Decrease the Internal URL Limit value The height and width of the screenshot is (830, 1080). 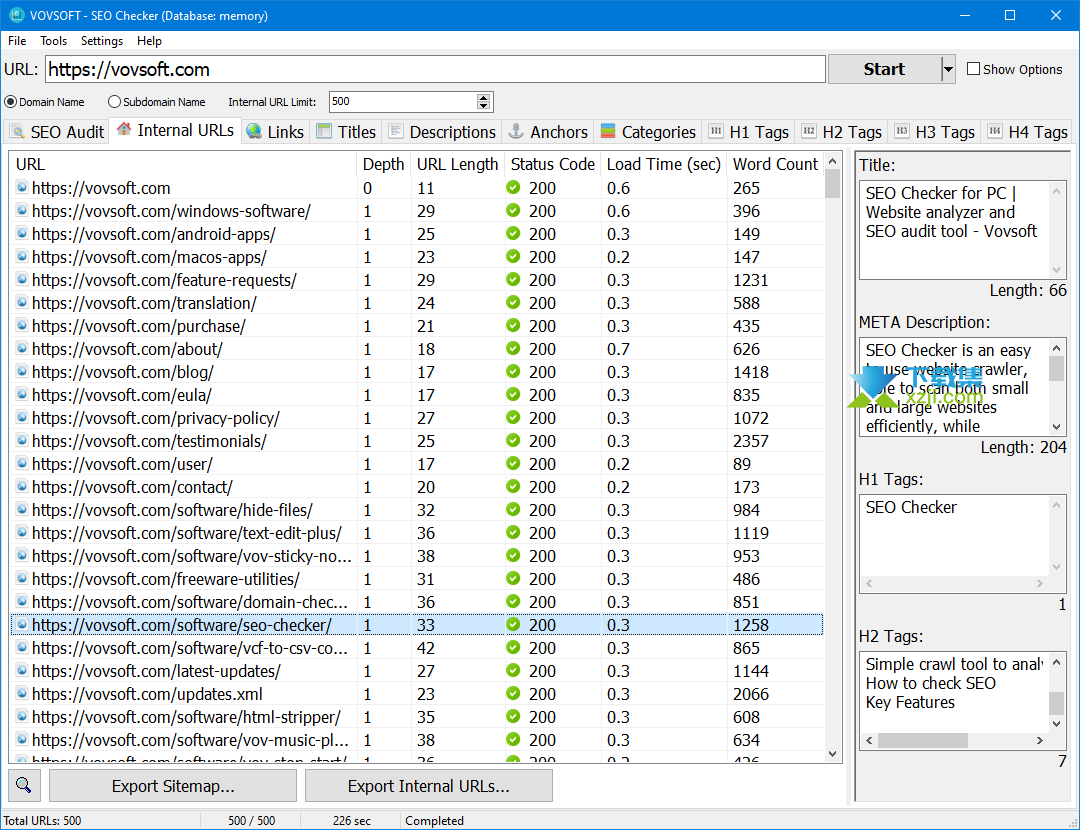(x=484, y=106)
